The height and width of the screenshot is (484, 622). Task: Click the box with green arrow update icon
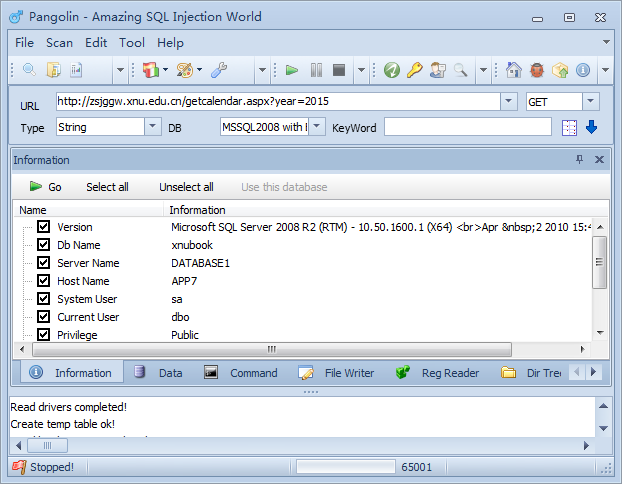tap(560, 71)
